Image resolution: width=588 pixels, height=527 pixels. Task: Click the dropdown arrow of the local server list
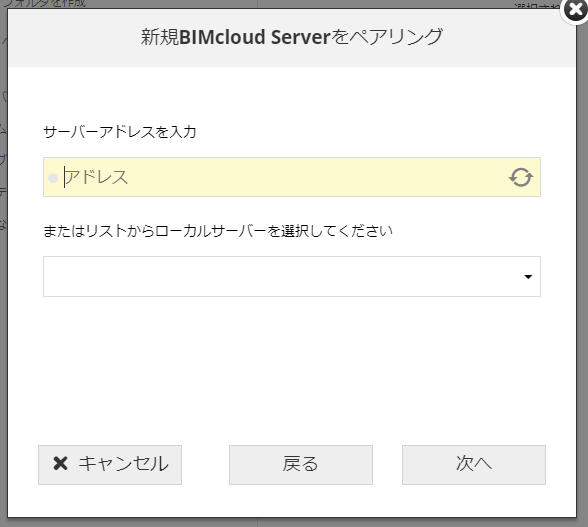pos(528,277)
